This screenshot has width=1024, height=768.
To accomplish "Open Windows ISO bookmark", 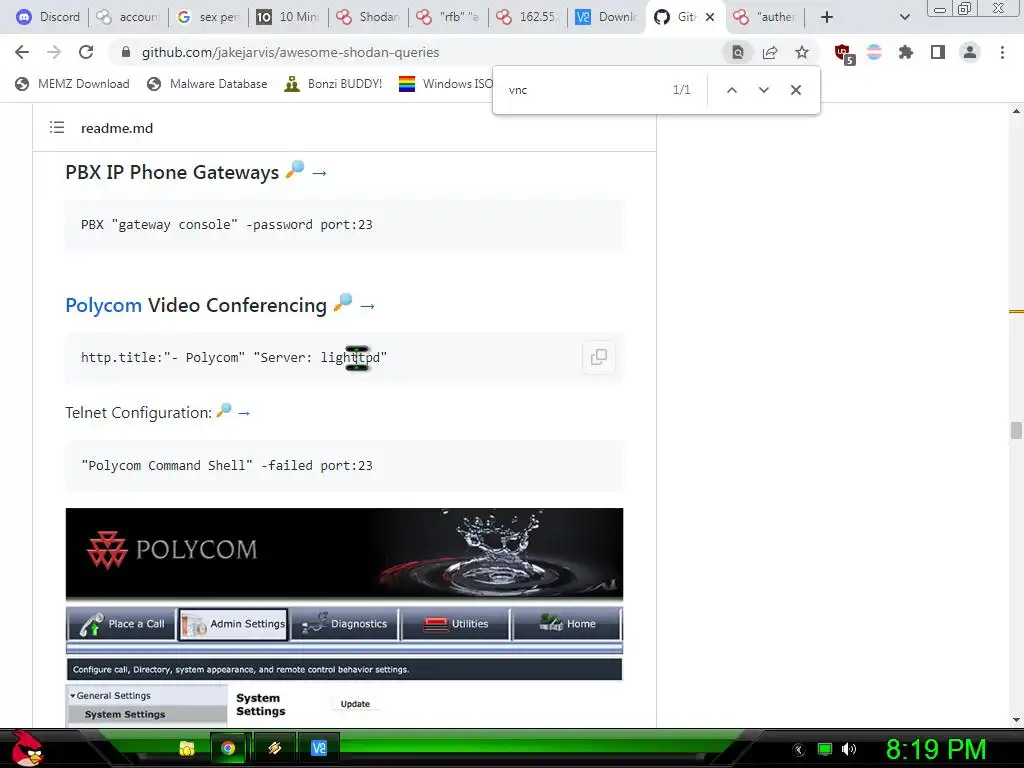I will [446, 84].
